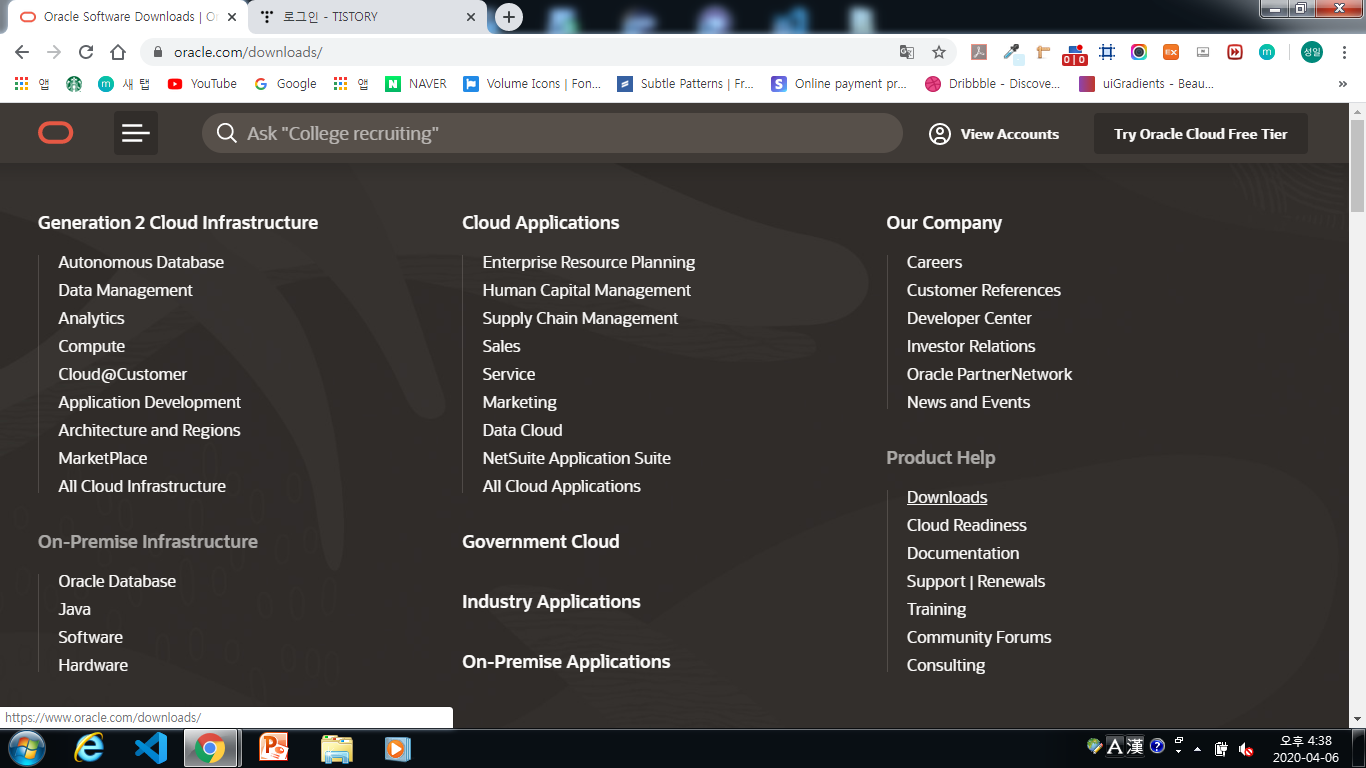
Task: Open Cloud Readiness link
Action: (967, 525)
